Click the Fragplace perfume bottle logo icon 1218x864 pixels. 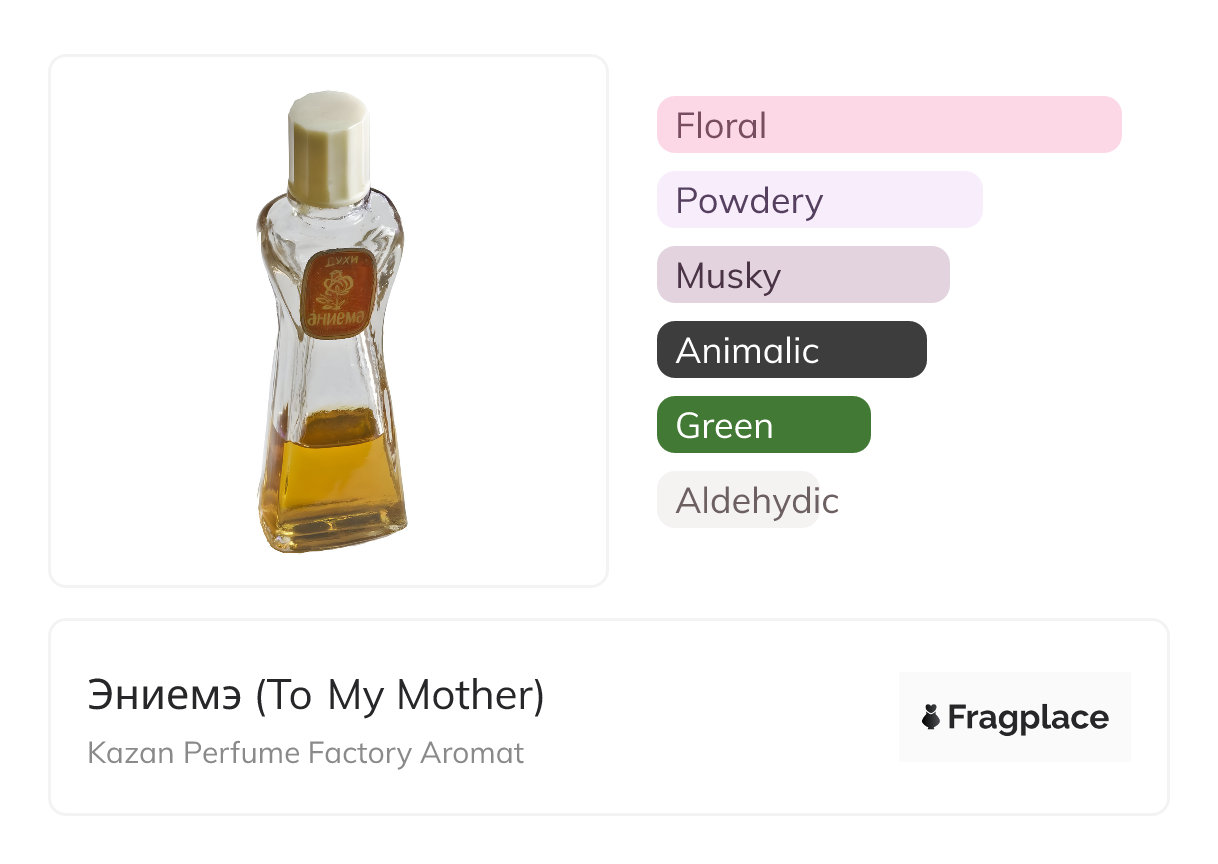(931, 717)
